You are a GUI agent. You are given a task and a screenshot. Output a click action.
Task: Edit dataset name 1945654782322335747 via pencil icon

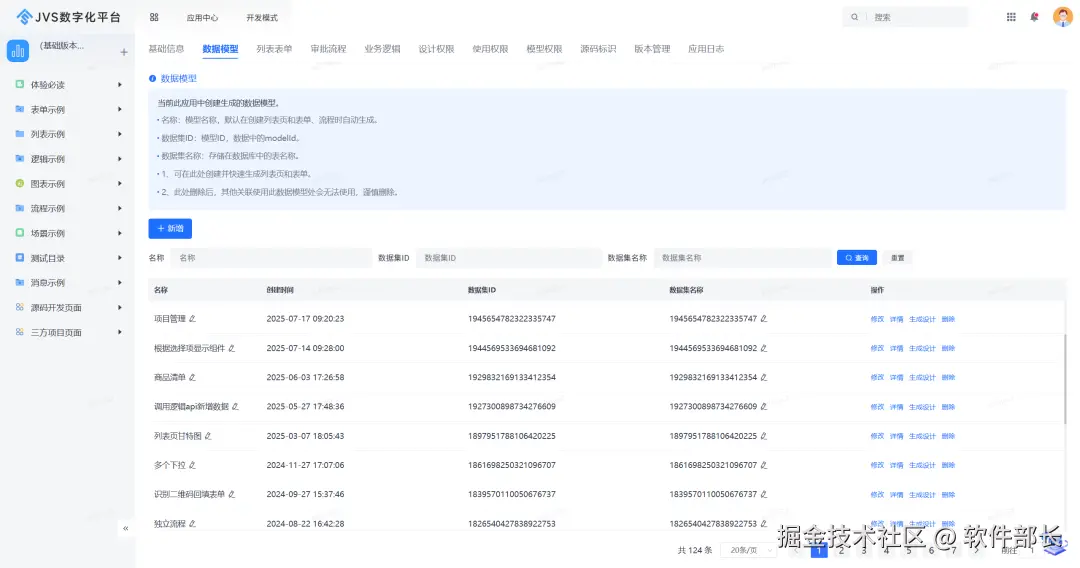764,319
